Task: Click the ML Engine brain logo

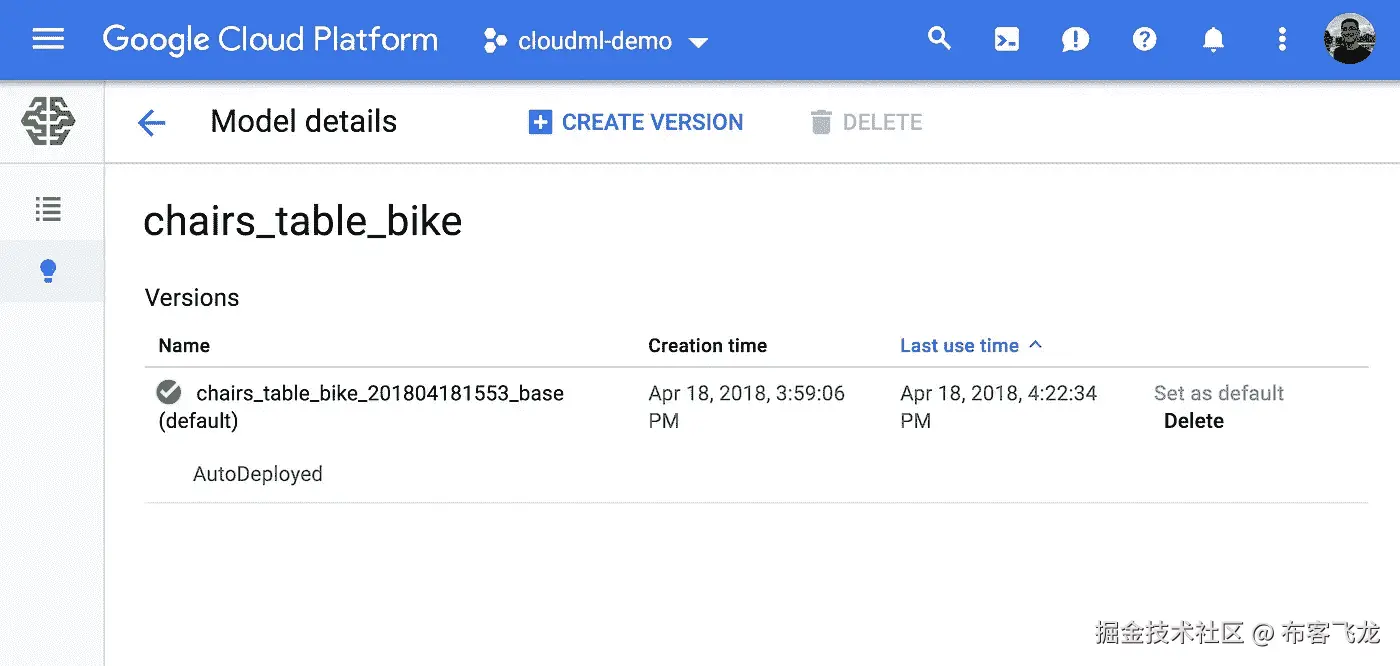Action: point(49,122)
